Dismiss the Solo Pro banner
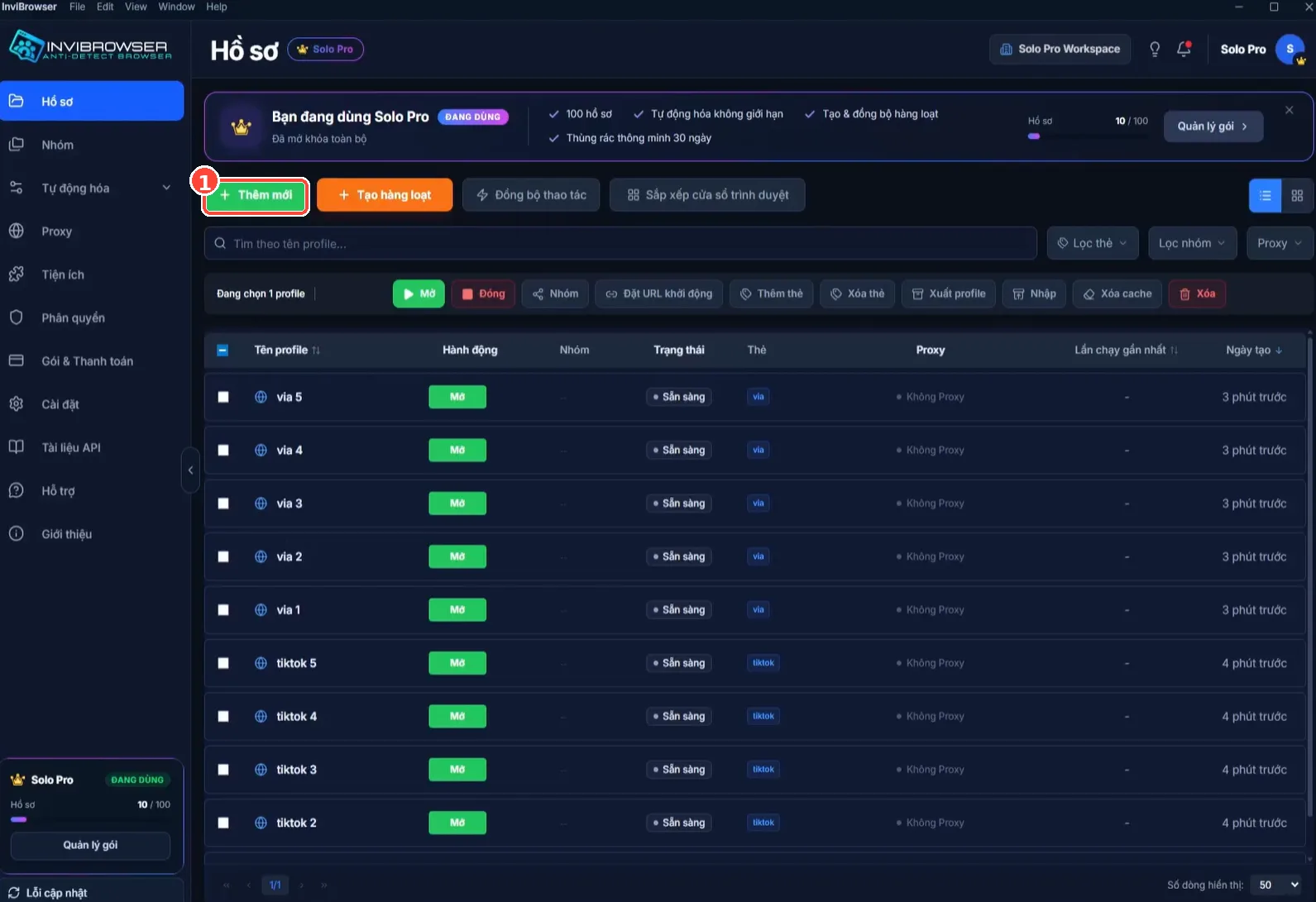The height and width of the screenshot is (902, 1316). click(1289, 110)
